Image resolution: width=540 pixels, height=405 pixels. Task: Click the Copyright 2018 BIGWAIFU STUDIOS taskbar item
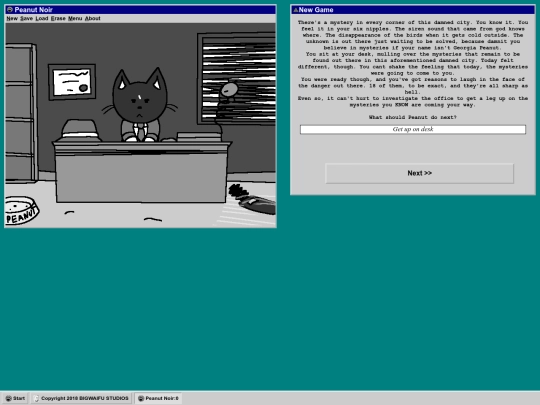(82, 398)
